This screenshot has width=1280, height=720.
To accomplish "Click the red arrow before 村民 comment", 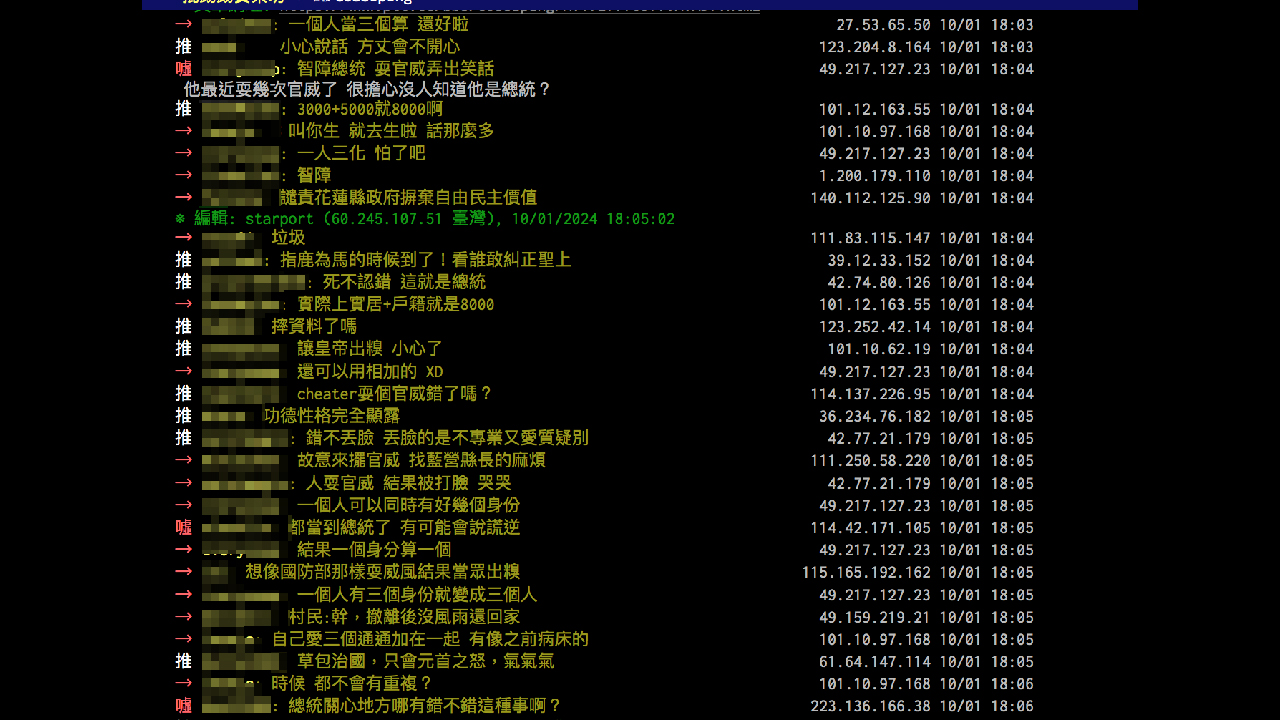I will [x=184, y=617].
